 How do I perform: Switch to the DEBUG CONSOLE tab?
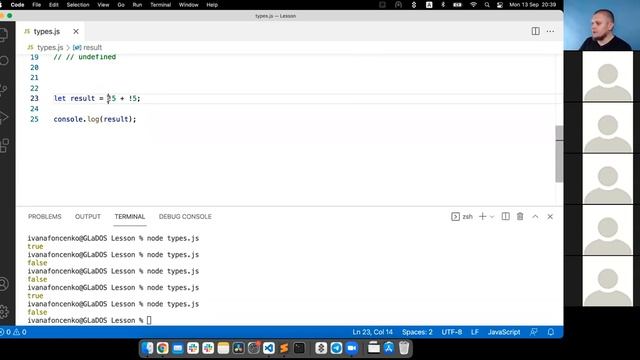pyautogui.click(x=185, y=216)
